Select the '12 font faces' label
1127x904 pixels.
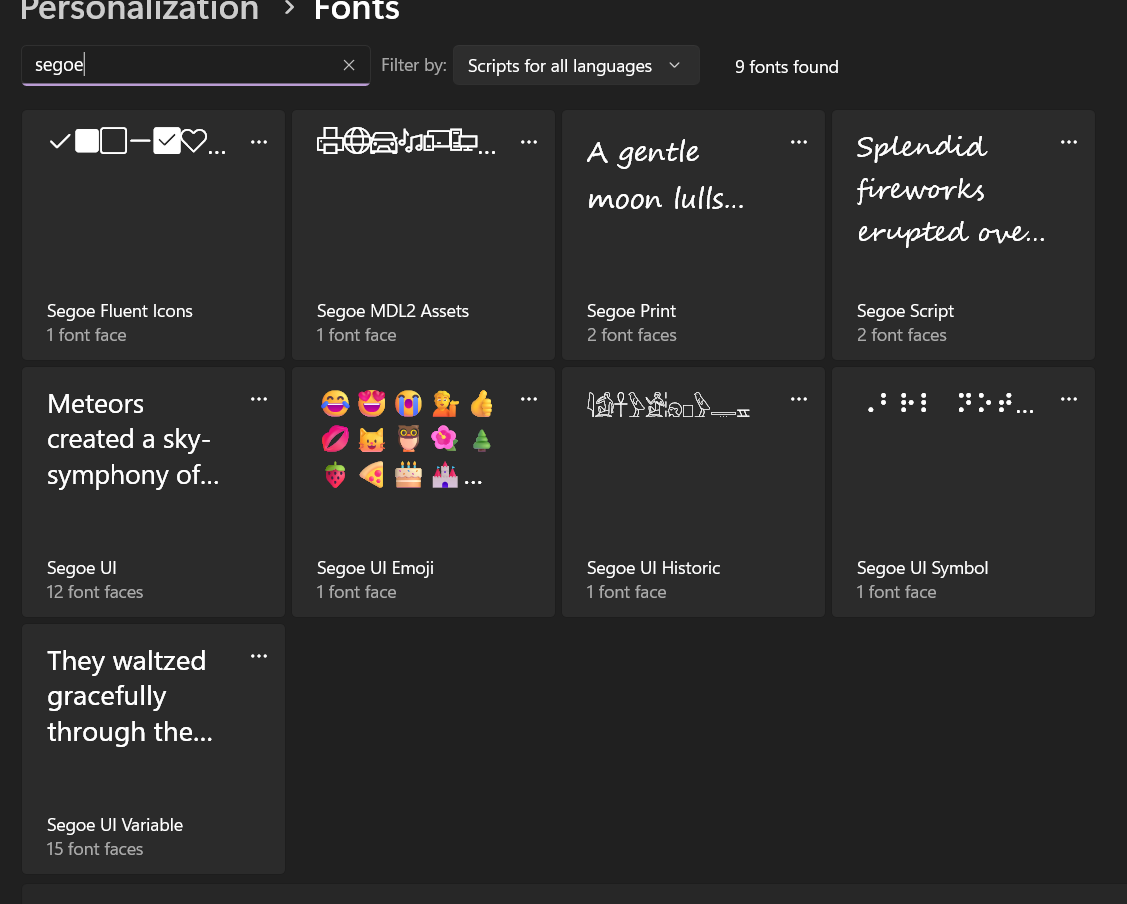pyautogui.click(x=95, y=592)
